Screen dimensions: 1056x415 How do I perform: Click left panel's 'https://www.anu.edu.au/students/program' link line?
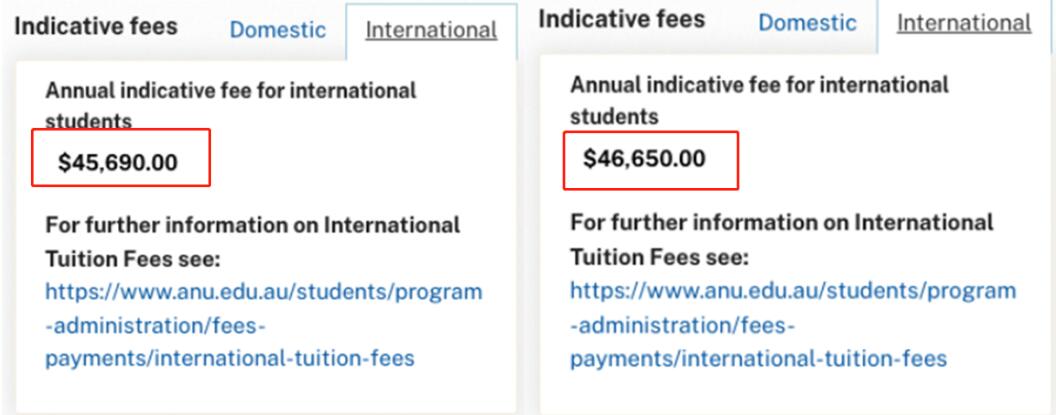coord(263,292)
